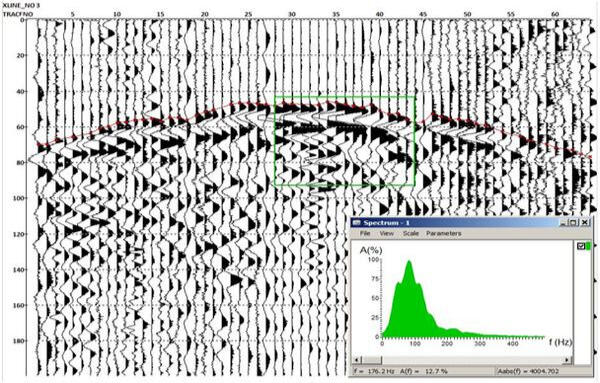The image size is (600, 383).
Task: Click the green spectrum color swatch
Action: [x=588, y=246]
